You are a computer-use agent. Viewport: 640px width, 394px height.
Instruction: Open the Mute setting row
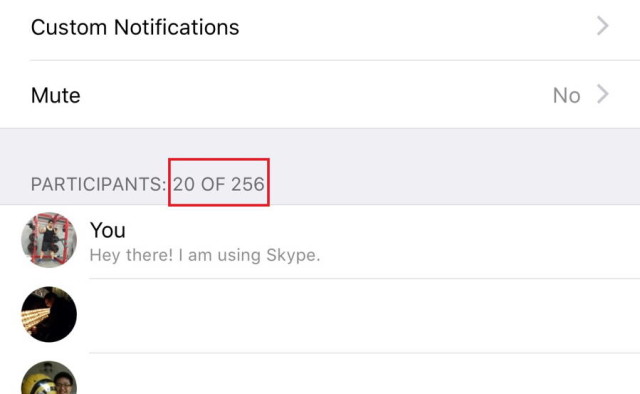pos(320,95)
